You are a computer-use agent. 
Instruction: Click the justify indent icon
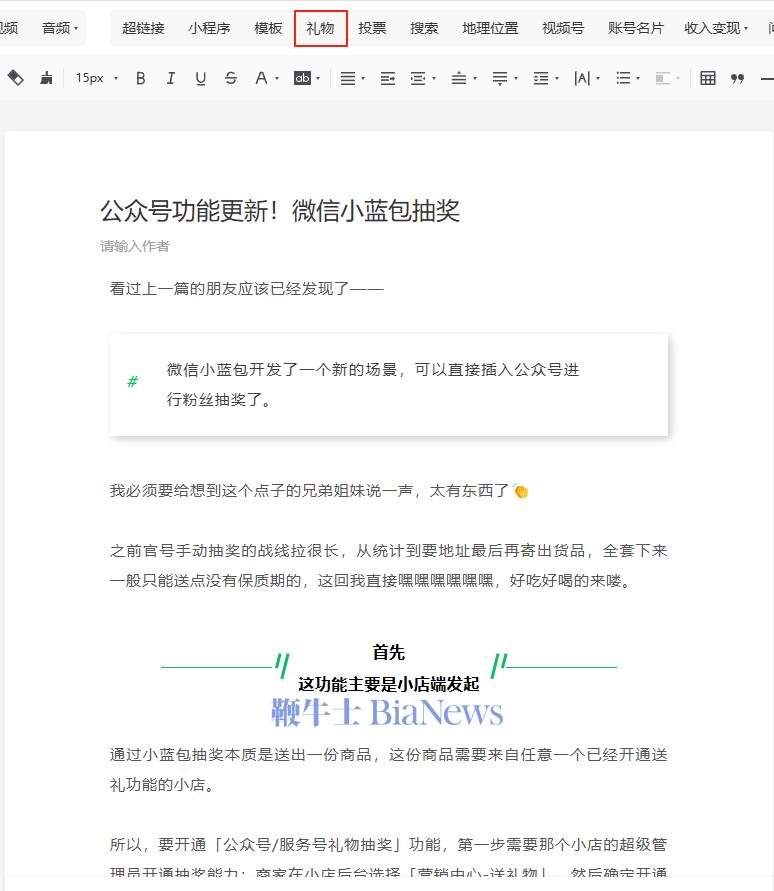pyautogui.click(x=388, y=78)
